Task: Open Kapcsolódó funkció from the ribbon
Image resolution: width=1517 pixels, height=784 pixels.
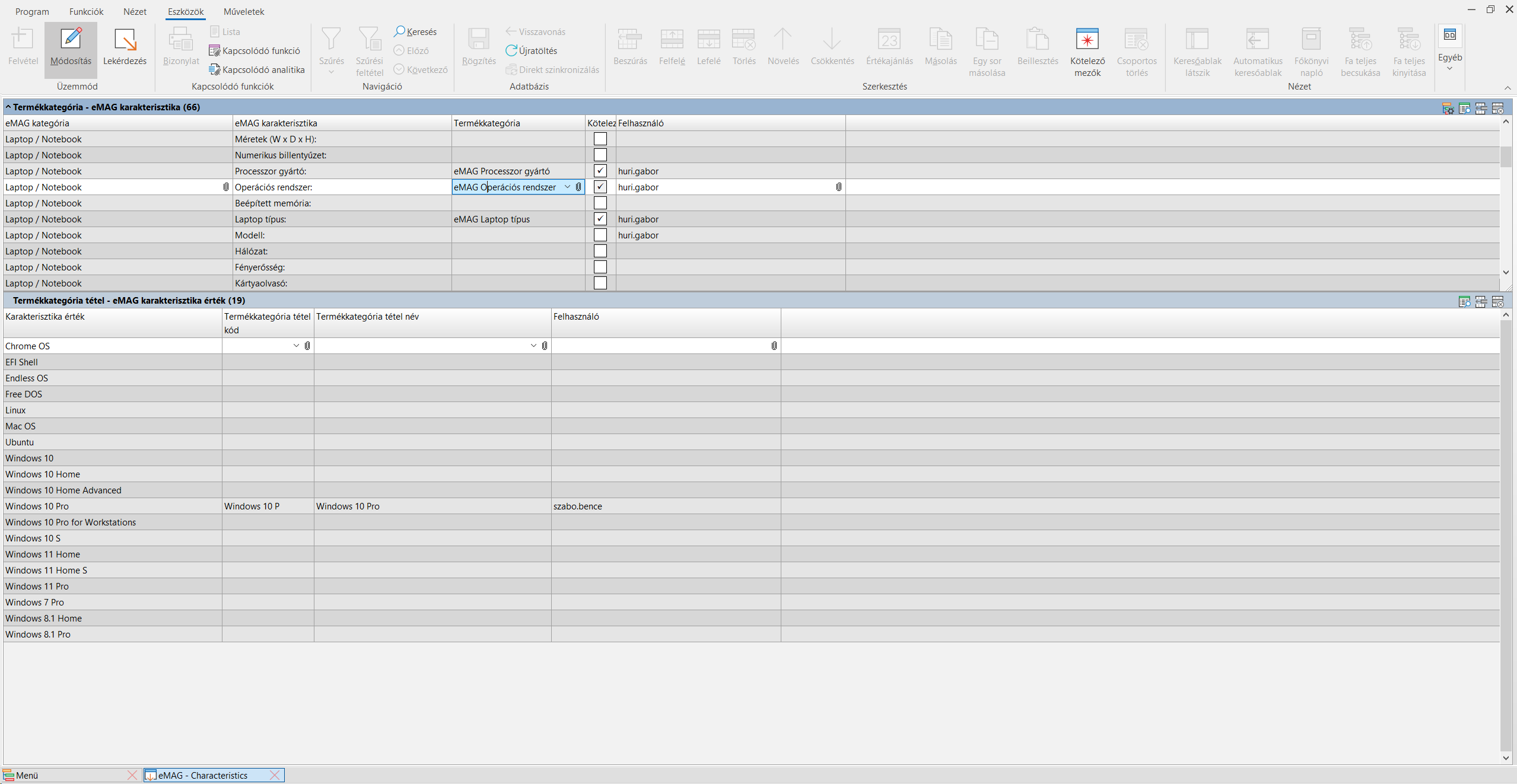Action: pos(255,50)
